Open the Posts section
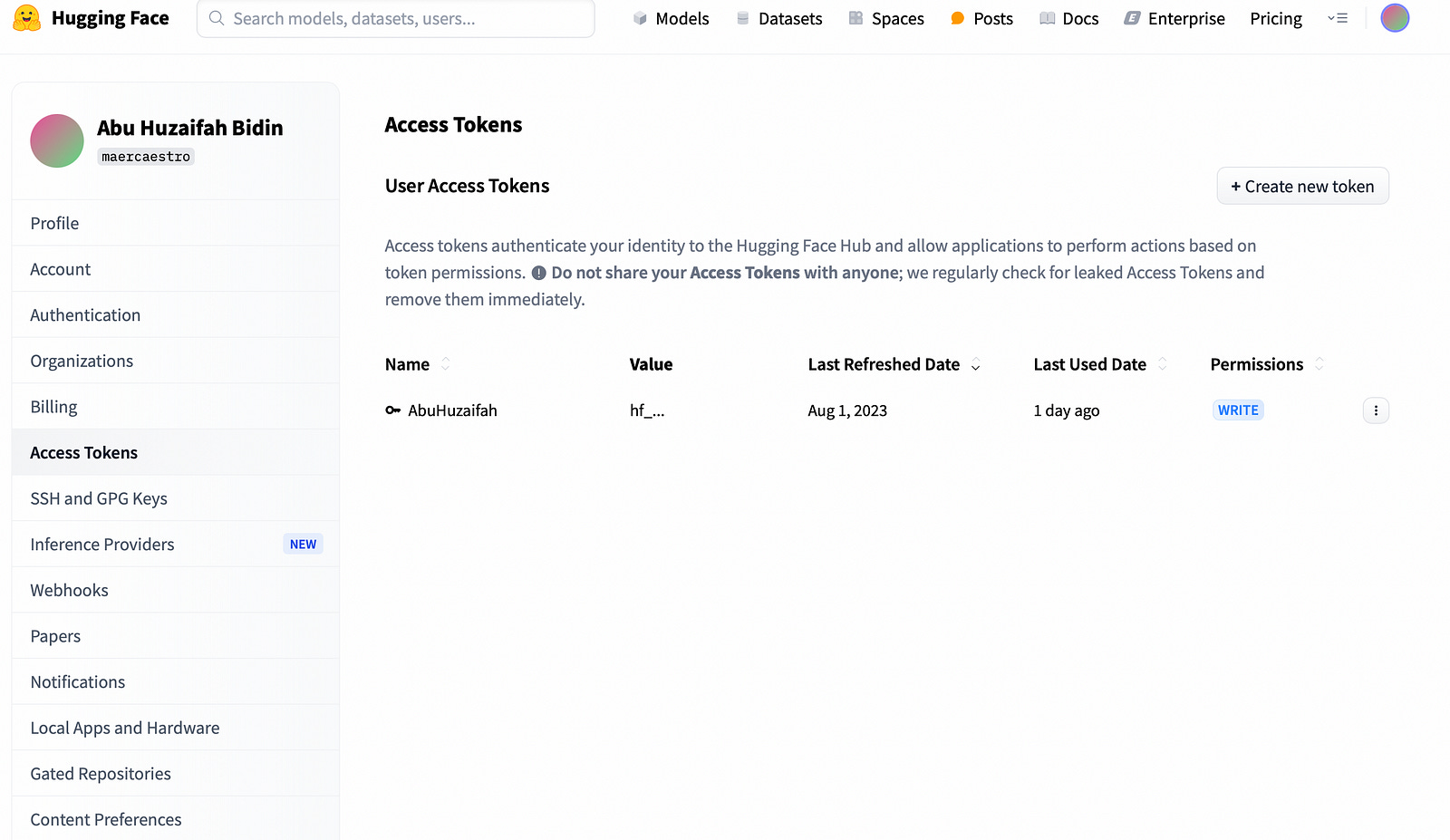The image size is (1450, 840). 981,18
